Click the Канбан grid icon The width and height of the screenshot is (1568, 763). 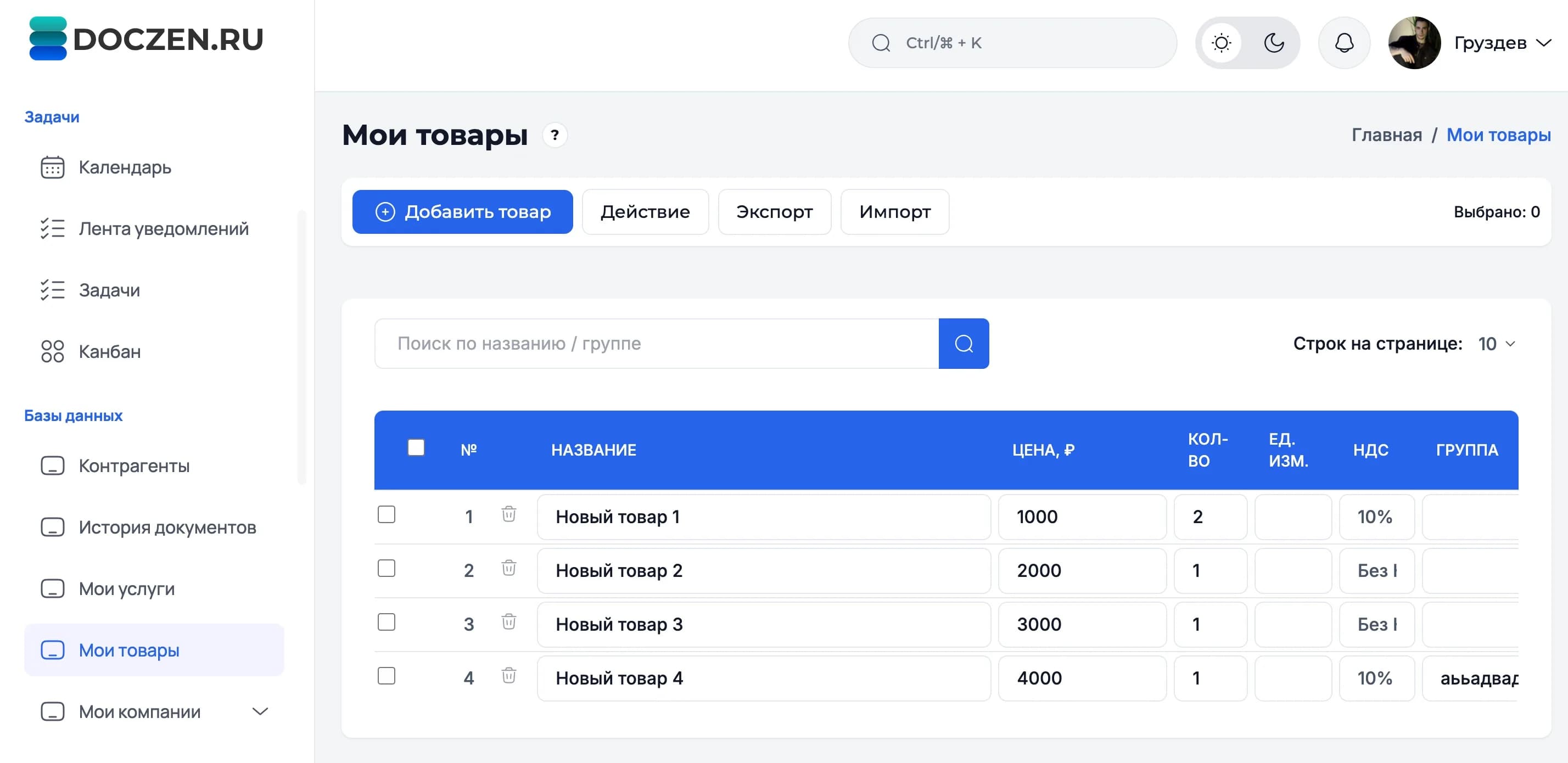52,352
